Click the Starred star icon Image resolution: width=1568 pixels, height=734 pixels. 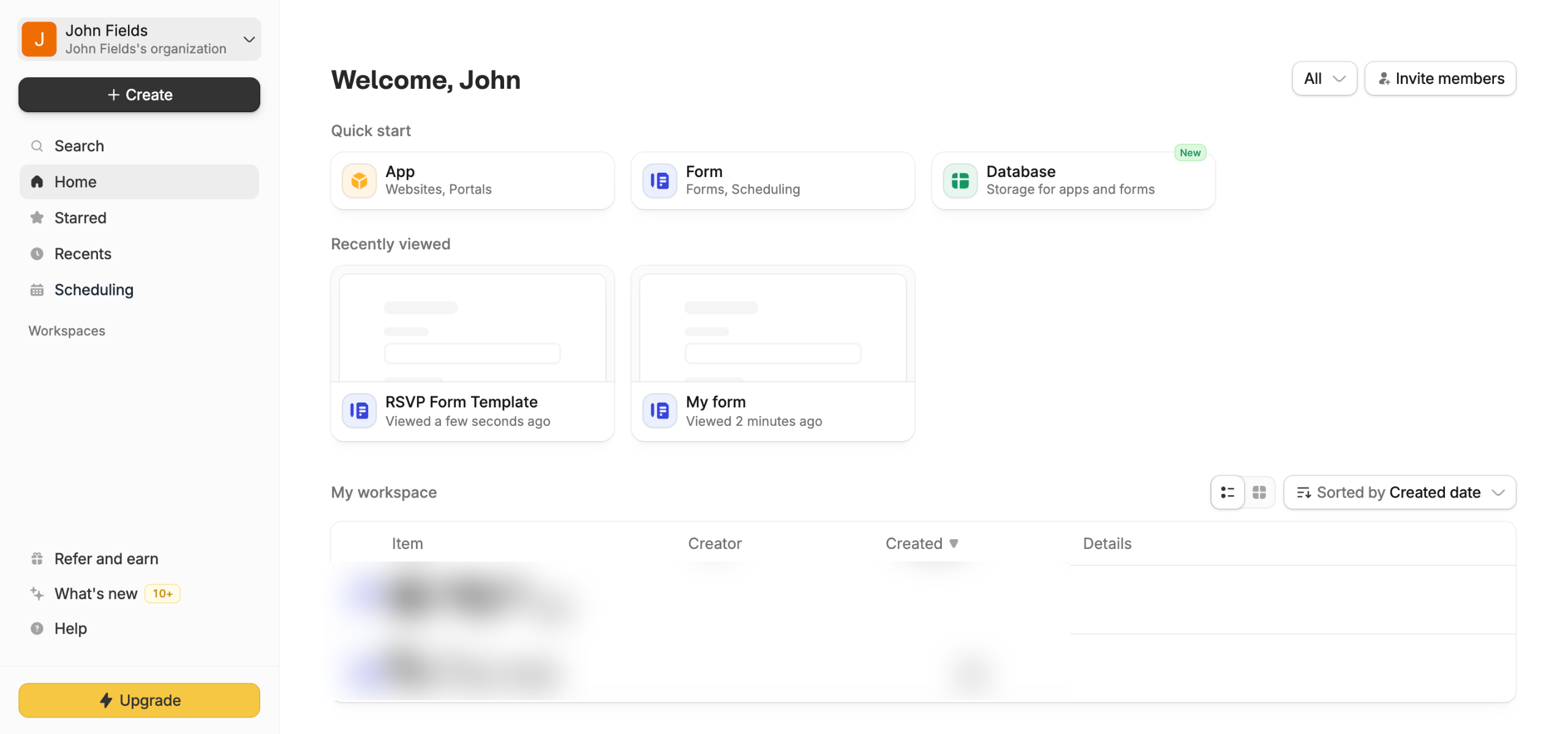[x=37, y=218]
